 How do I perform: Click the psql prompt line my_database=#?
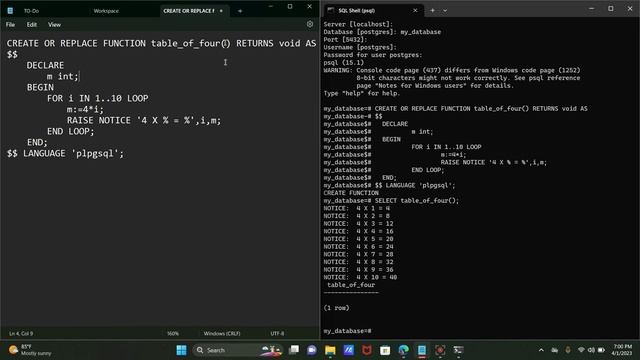click(x=347, y=331)
